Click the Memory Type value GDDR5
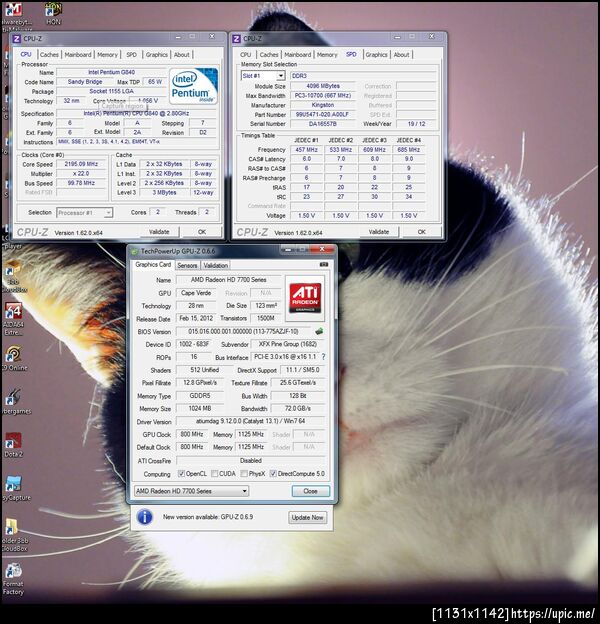Image resolution: width=600 pixels, height=624 pixels. [200, 396]
